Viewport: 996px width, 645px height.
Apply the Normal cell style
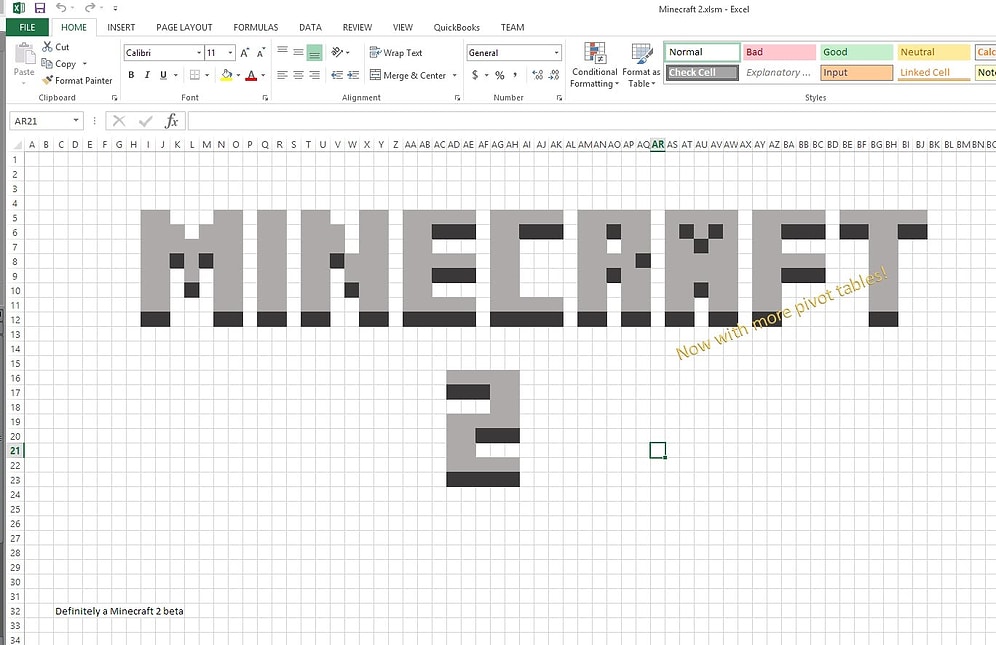pyautogui.click(x=703, y=52)
